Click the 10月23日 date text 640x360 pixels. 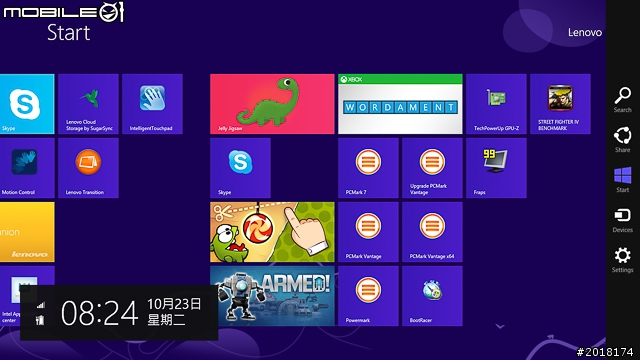pyautogui.click(x=174, y=304)
